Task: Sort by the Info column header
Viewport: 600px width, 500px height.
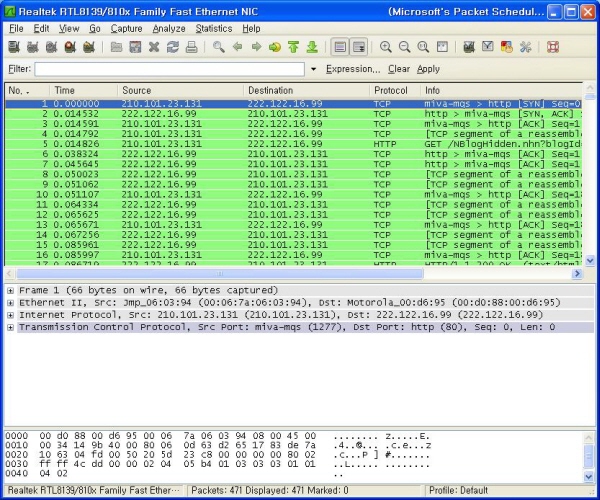Action: point(501,91)
